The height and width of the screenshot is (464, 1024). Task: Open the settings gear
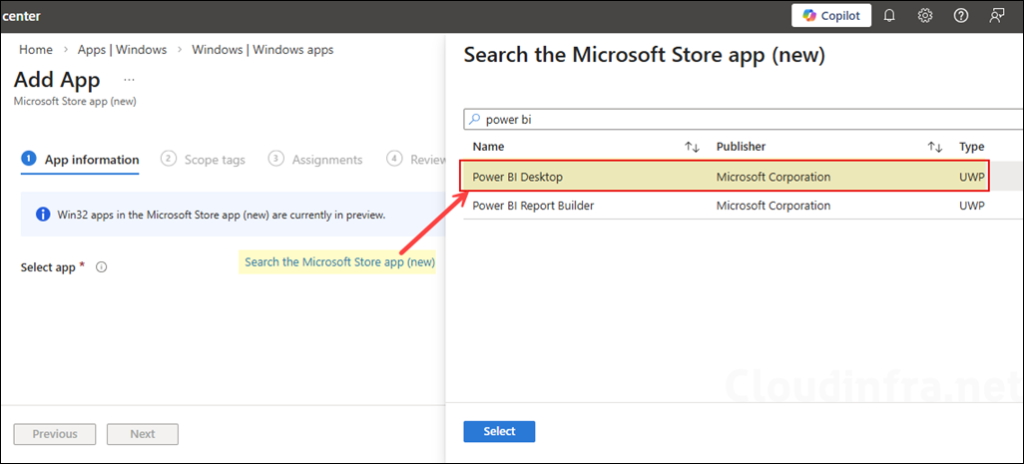pos(925,16)
